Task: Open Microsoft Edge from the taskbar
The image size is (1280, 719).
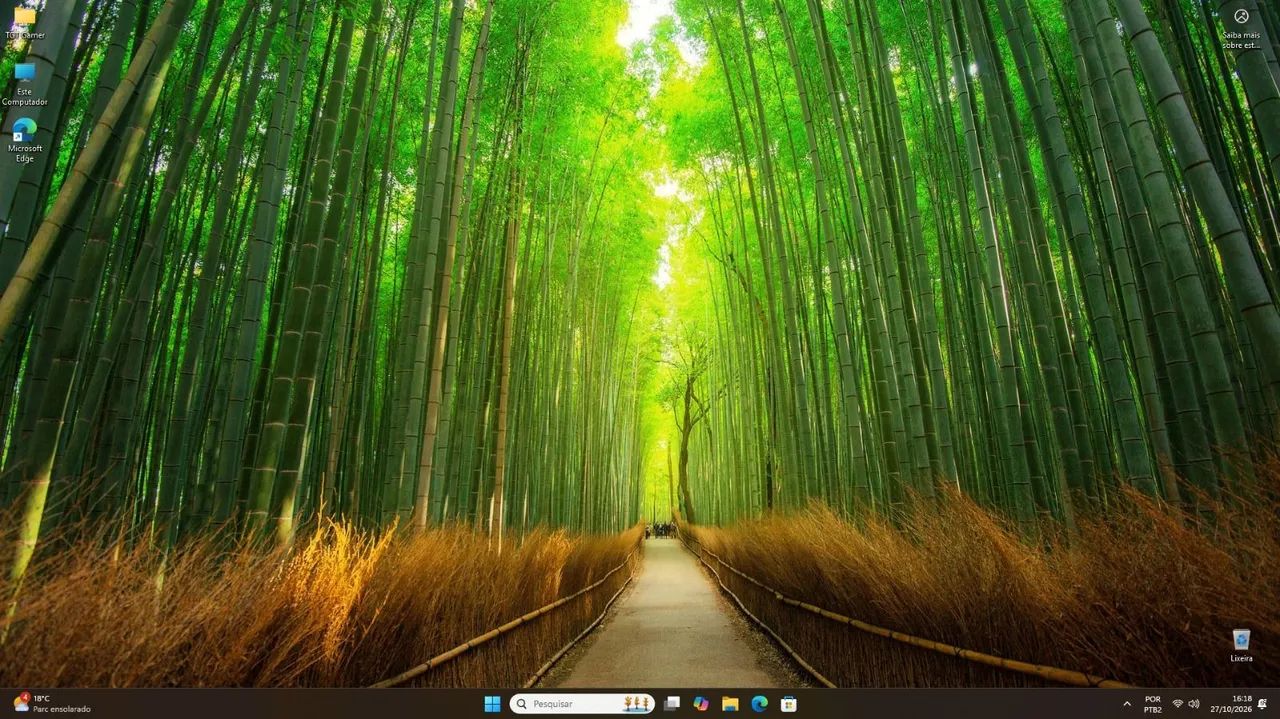Action: coord(759,704)
